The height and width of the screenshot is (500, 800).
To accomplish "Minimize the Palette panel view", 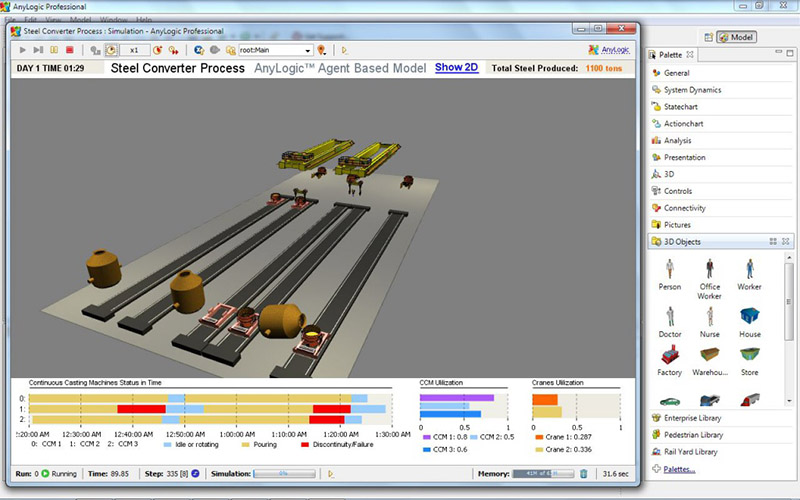I will click(x=779, y=52).
